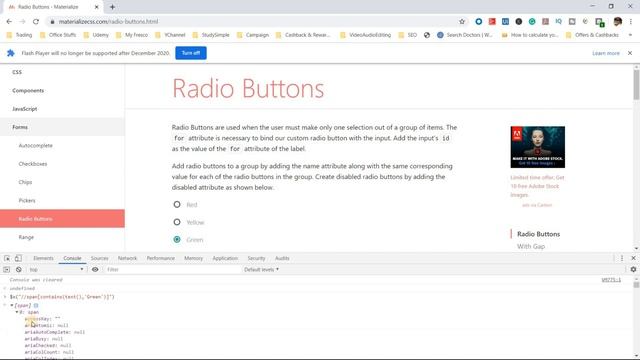The image size is (640, 360).
Task: Jump to With Gap section link
Action: coord(531,247)
